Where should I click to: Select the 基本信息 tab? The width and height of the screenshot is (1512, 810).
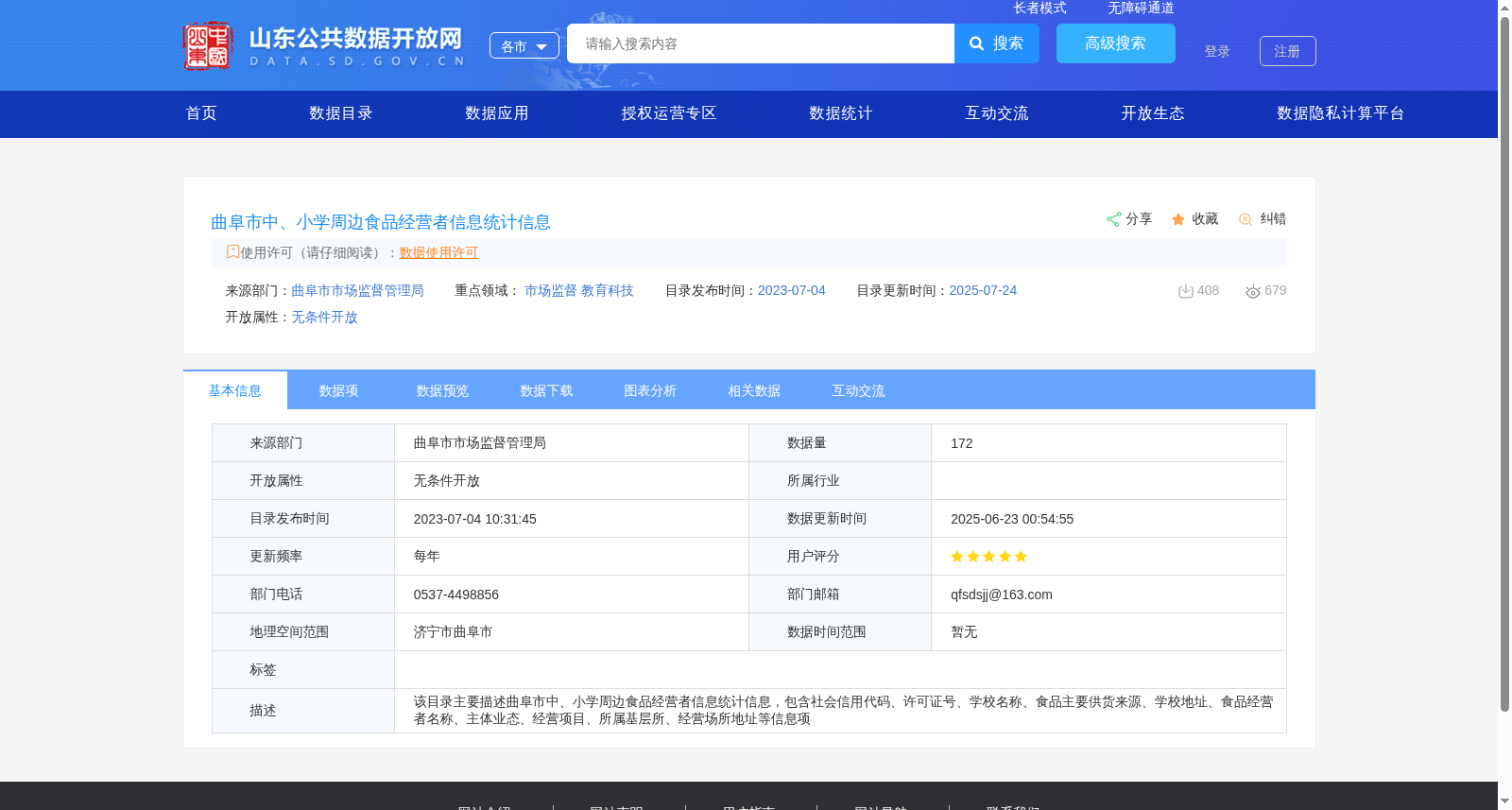point(235,390)
